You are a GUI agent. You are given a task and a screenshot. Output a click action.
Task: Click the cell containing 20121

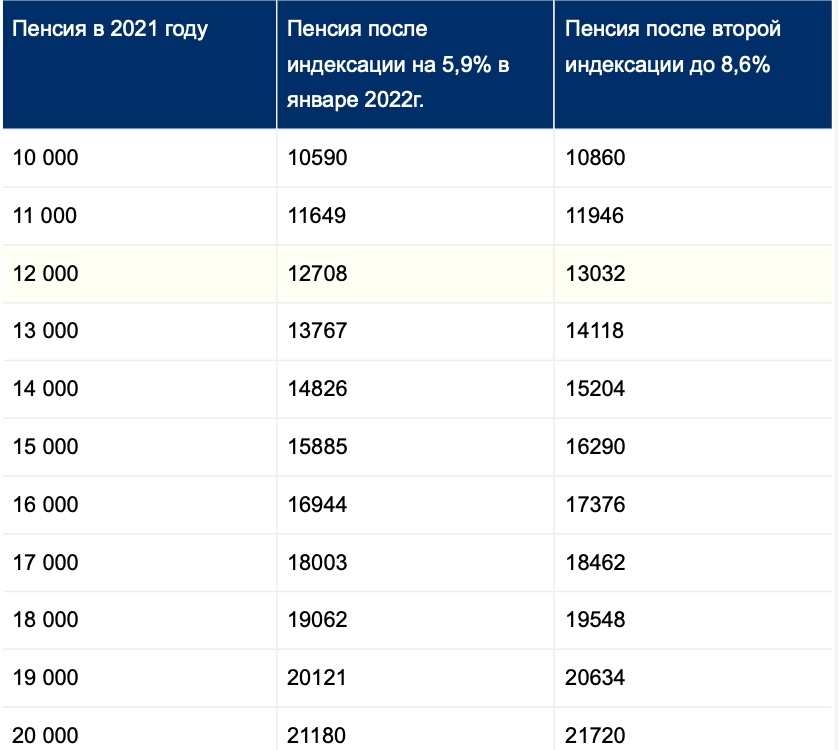coord(316,679)
